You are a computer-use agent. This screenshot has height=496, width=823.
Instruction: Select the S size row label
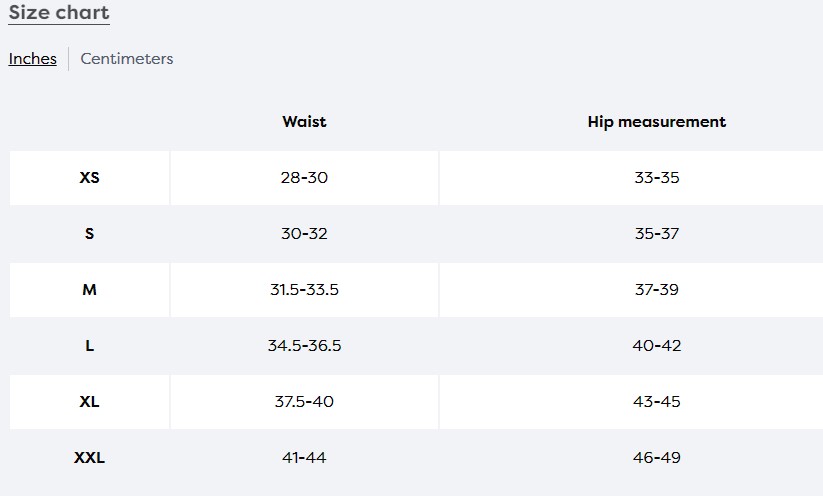(x=89, y=234)
